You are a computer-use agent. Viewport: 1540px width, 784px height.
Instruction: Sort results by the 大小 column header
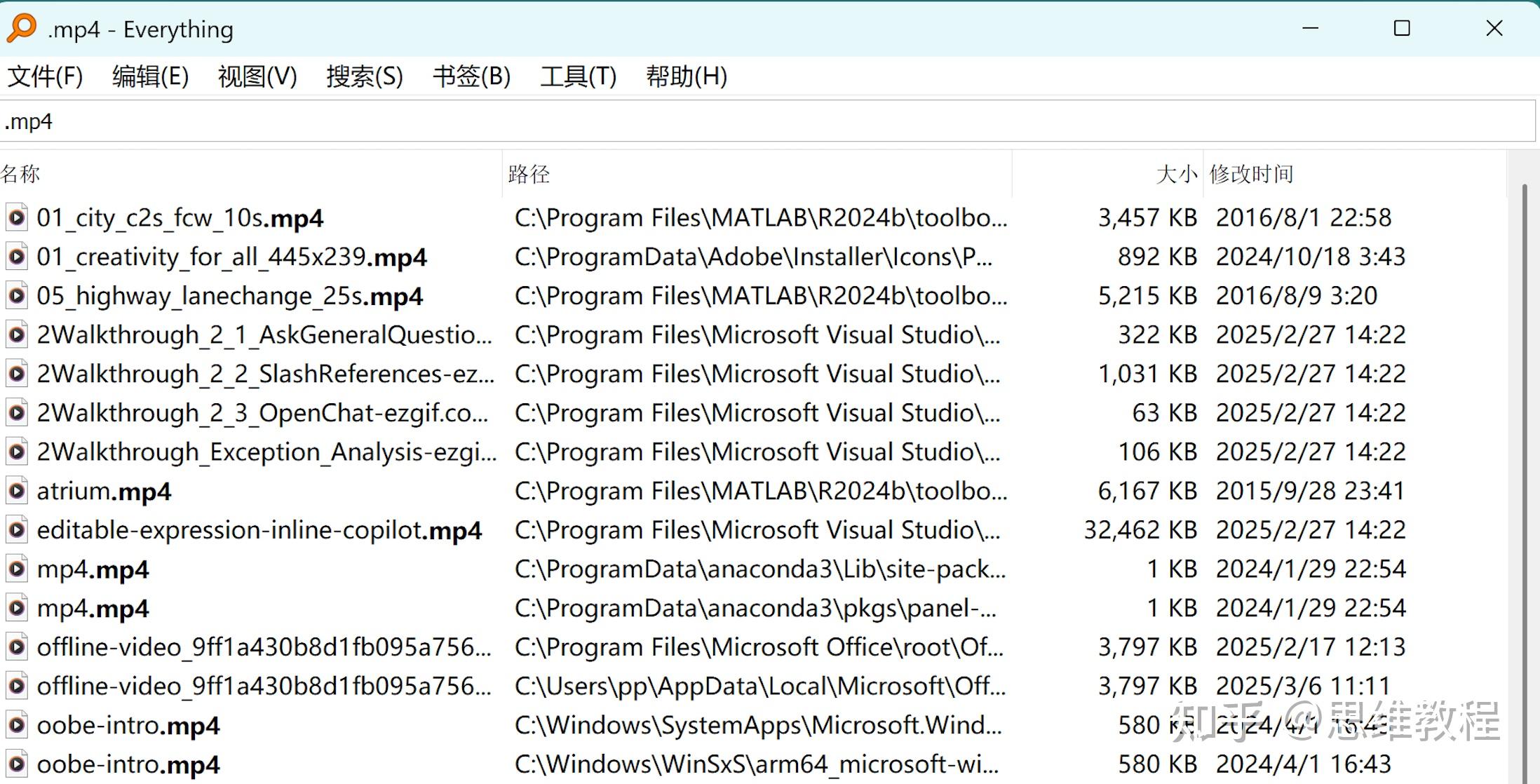click(x=1175, y=174)
